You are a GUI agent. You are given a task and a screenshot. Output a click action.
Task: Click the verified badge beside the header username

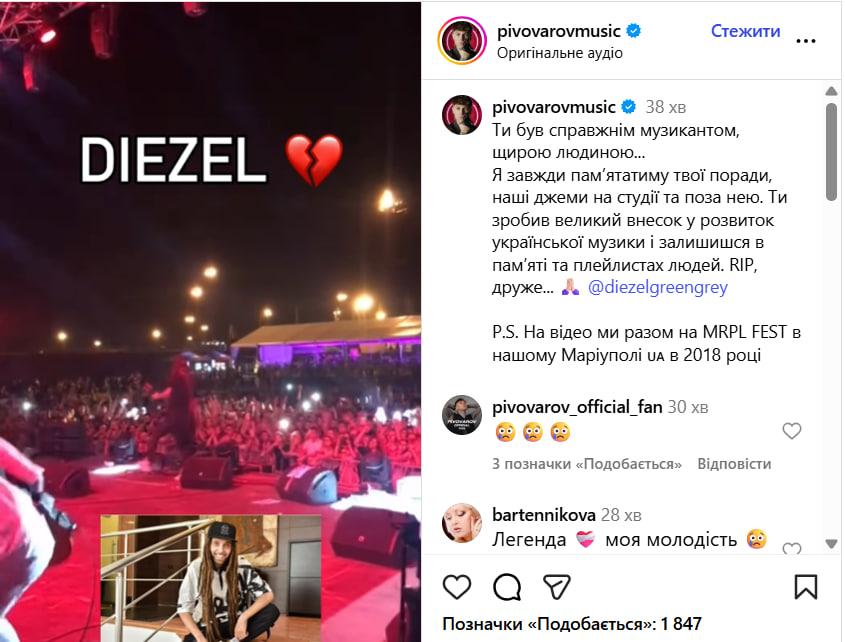point(634,31)
